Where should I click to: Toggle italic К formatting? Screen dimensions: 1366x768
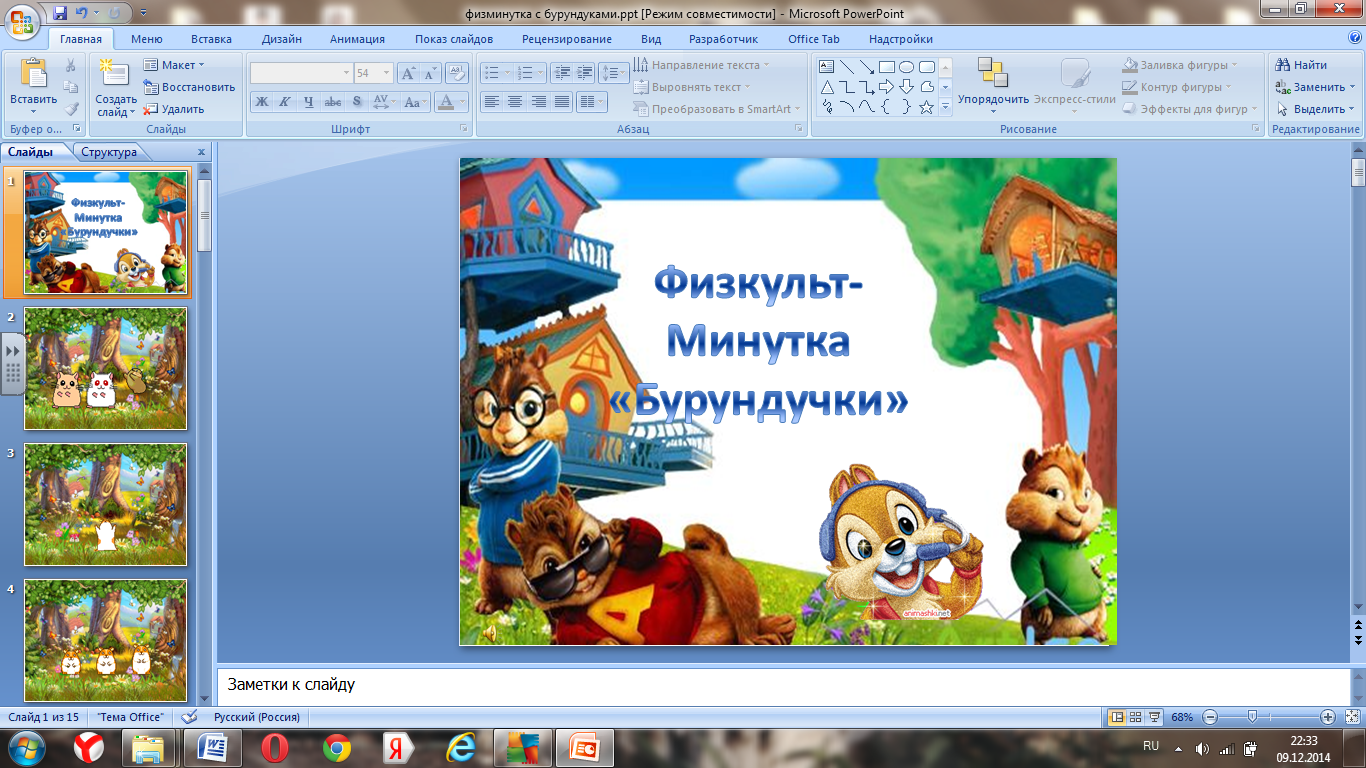click(x=285, y=102)
